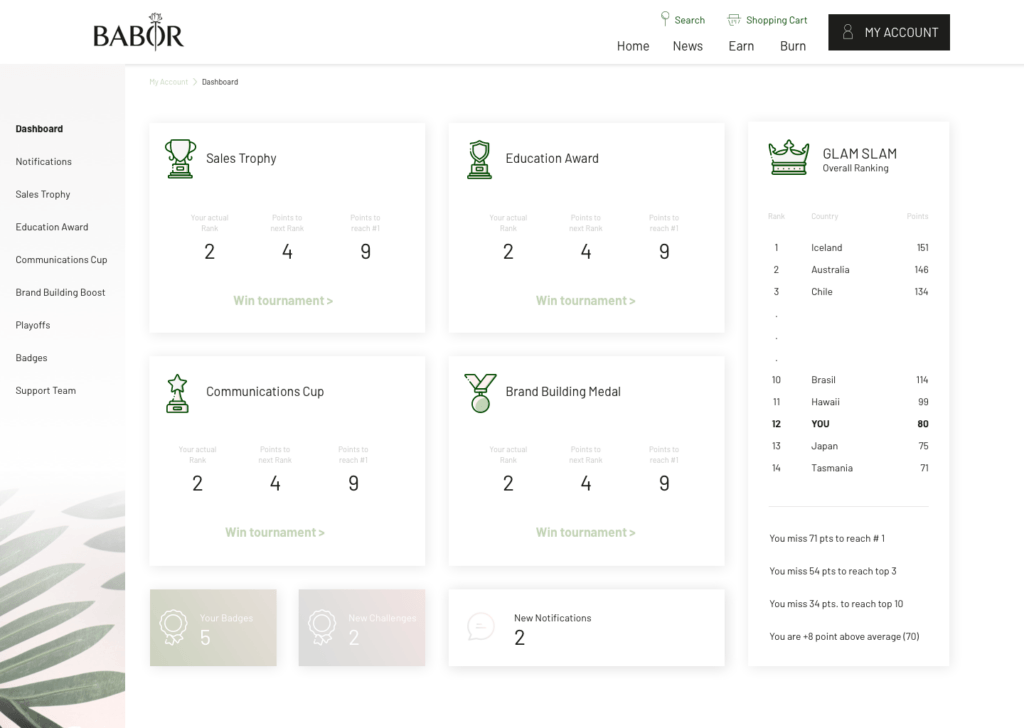Click the Your Badges rosette icon
The height and width of the screenshot is (728, 1024).
click(x=173, y=627)
